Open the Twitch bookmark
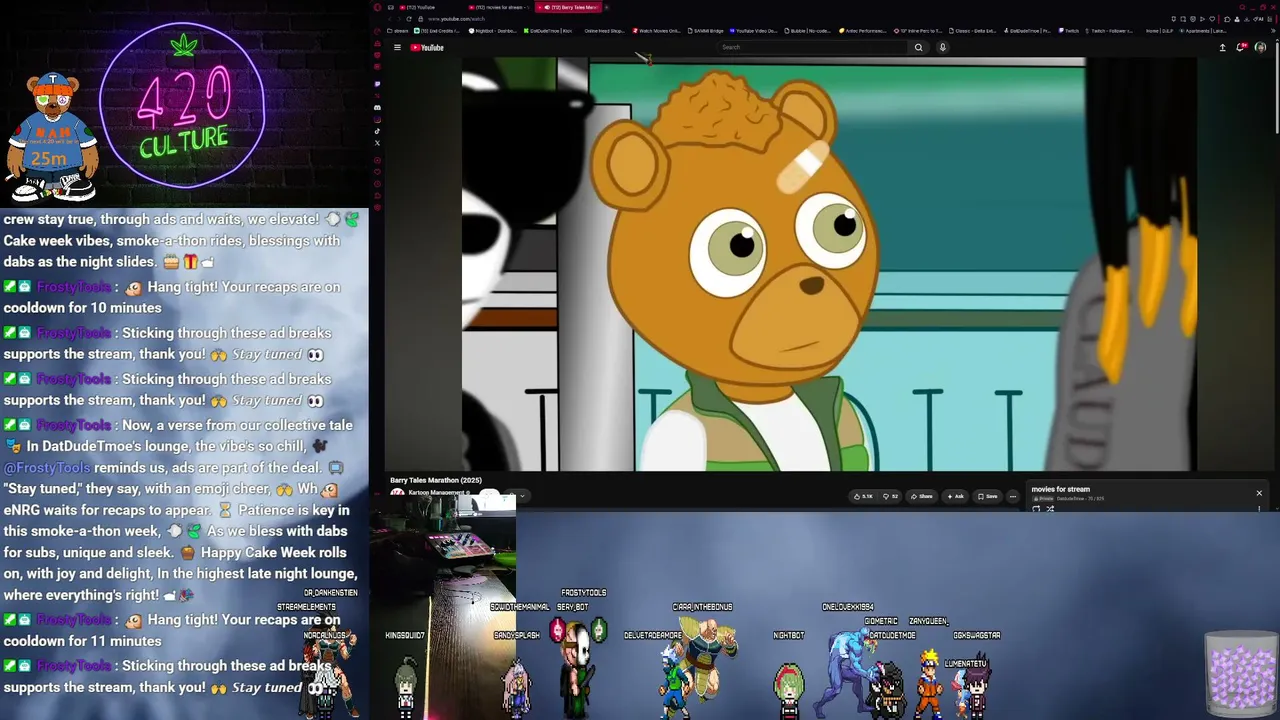1280x720 pixels. click(x=1069, y=31)
